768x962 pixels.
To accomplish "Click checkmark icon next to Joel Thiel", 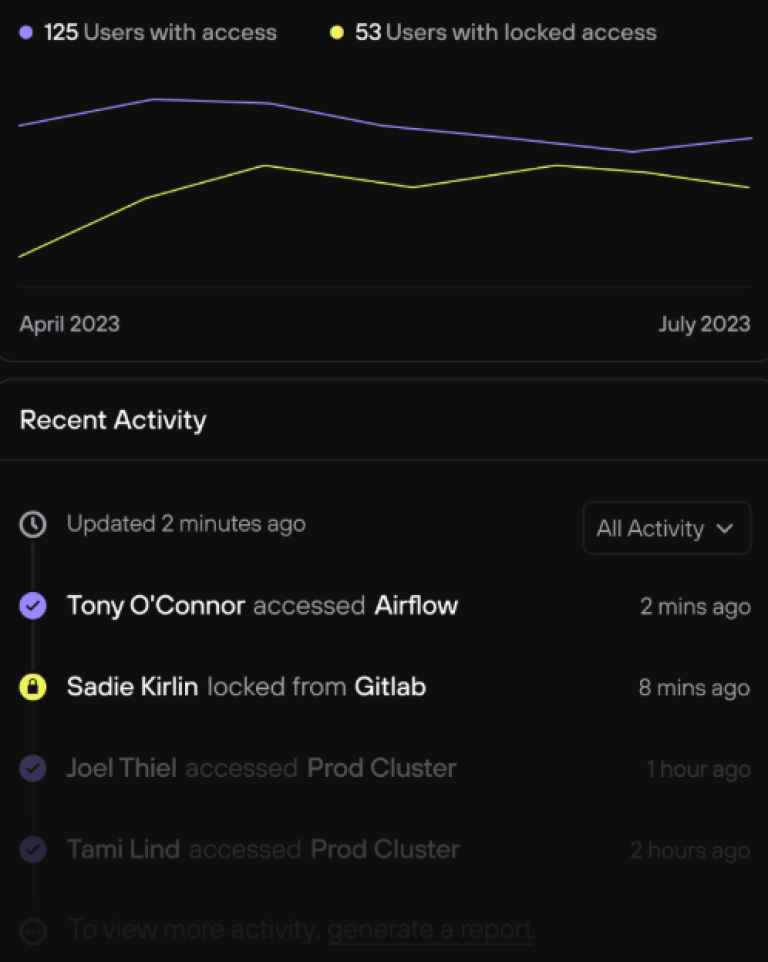I will coord(33,768).
